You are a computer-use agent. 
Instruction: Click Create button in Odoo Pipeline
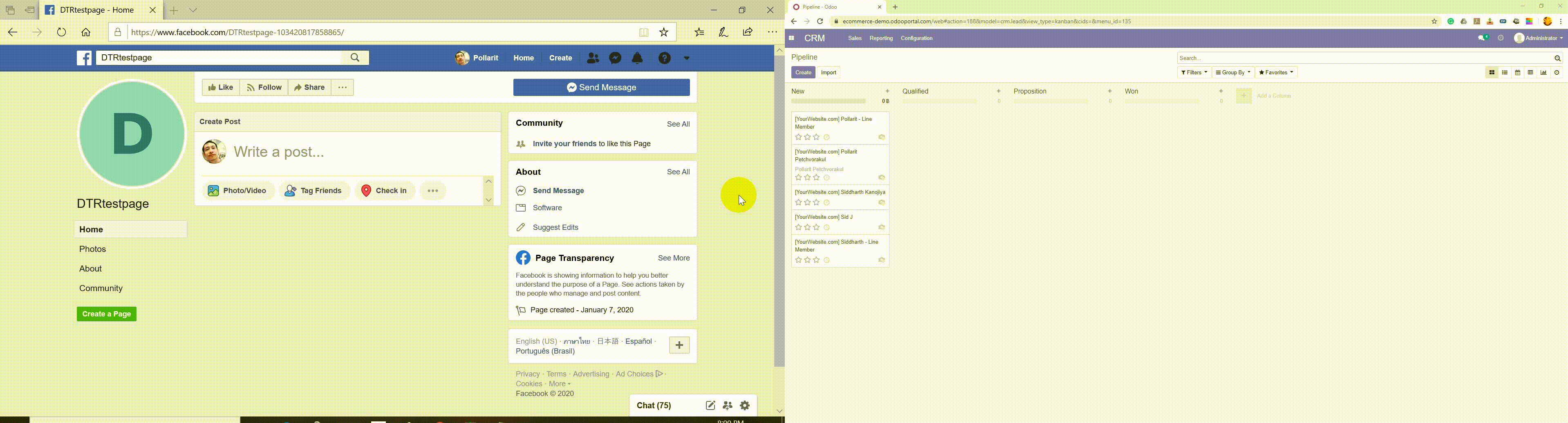[x=803, y=73]
